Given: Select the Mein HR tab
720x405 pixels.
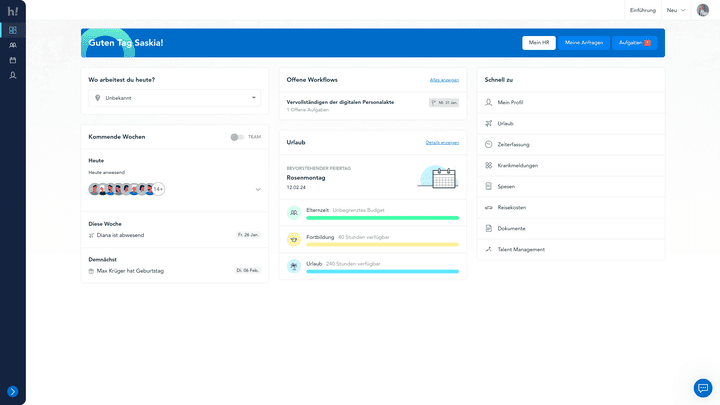Looking at the screenshot, I should (539, 43).
